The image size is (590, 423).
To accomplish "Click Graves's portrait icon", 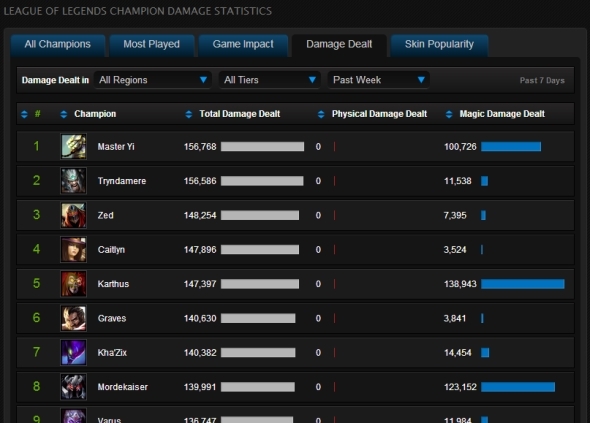I will pyautogui.click(x=73, y=318).
